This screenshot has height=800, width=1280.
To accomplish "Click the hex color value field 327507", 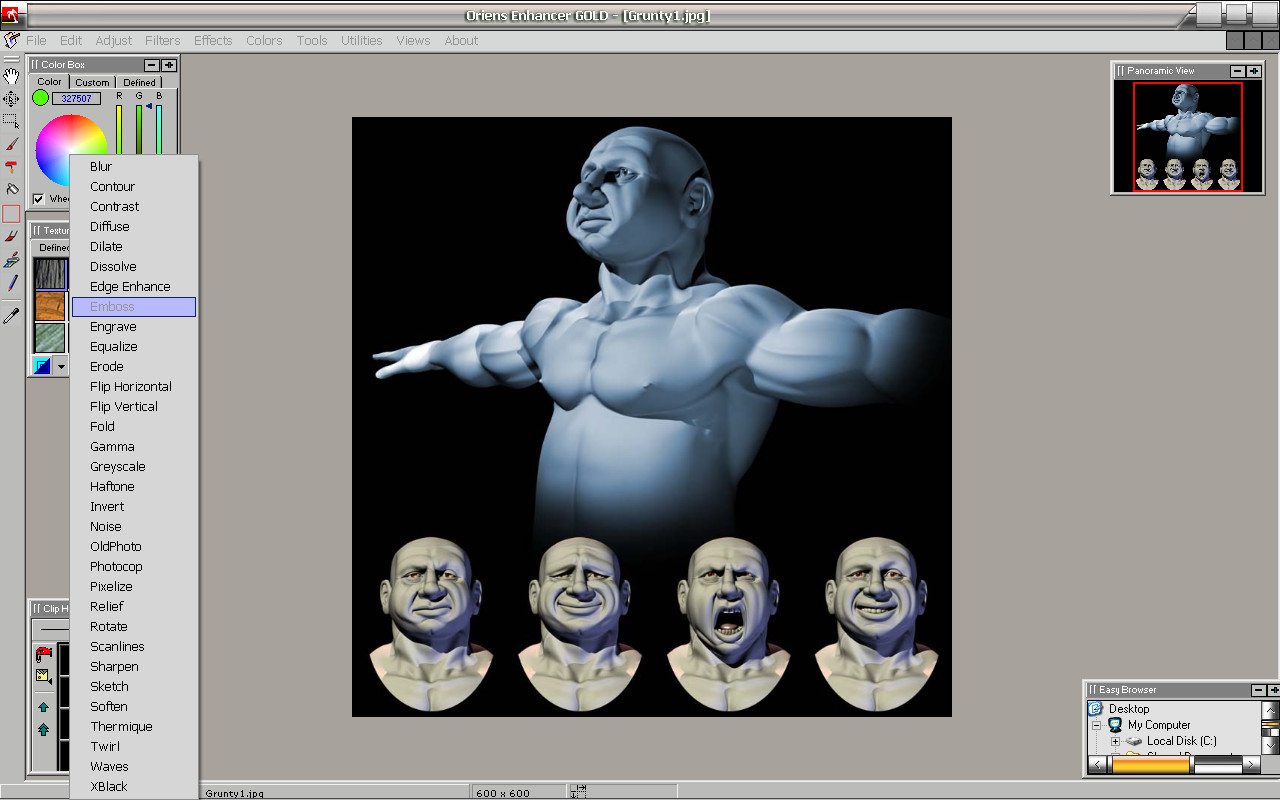I will 76,98.
